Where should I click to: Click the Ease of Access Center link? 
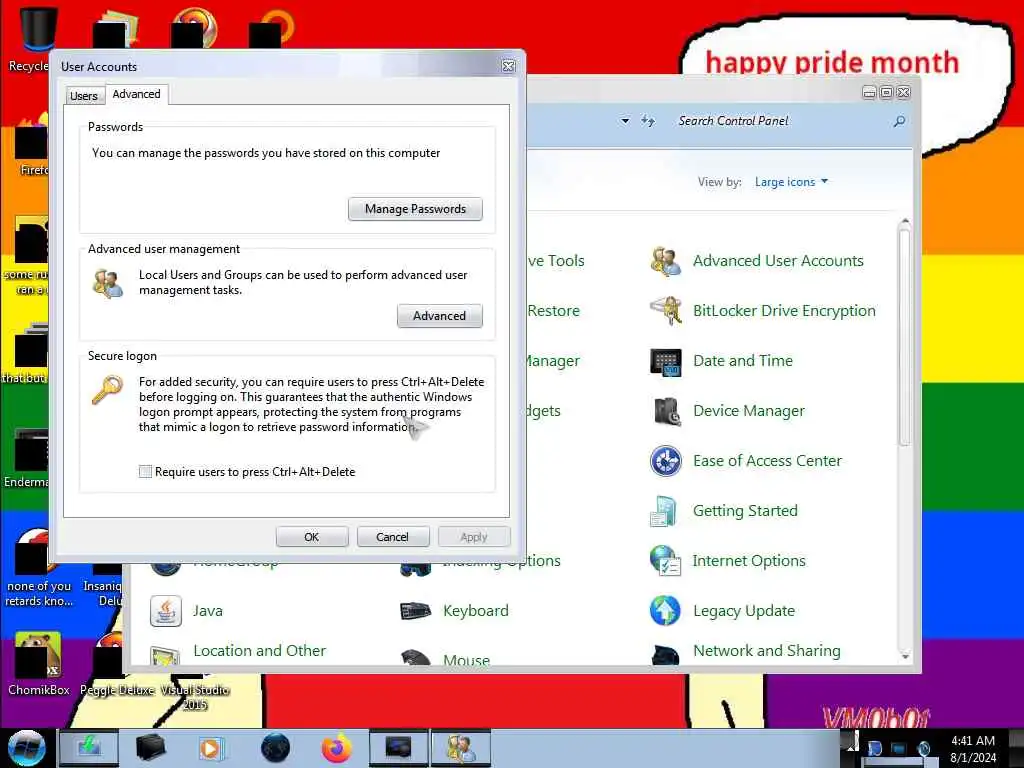[767, 461]
